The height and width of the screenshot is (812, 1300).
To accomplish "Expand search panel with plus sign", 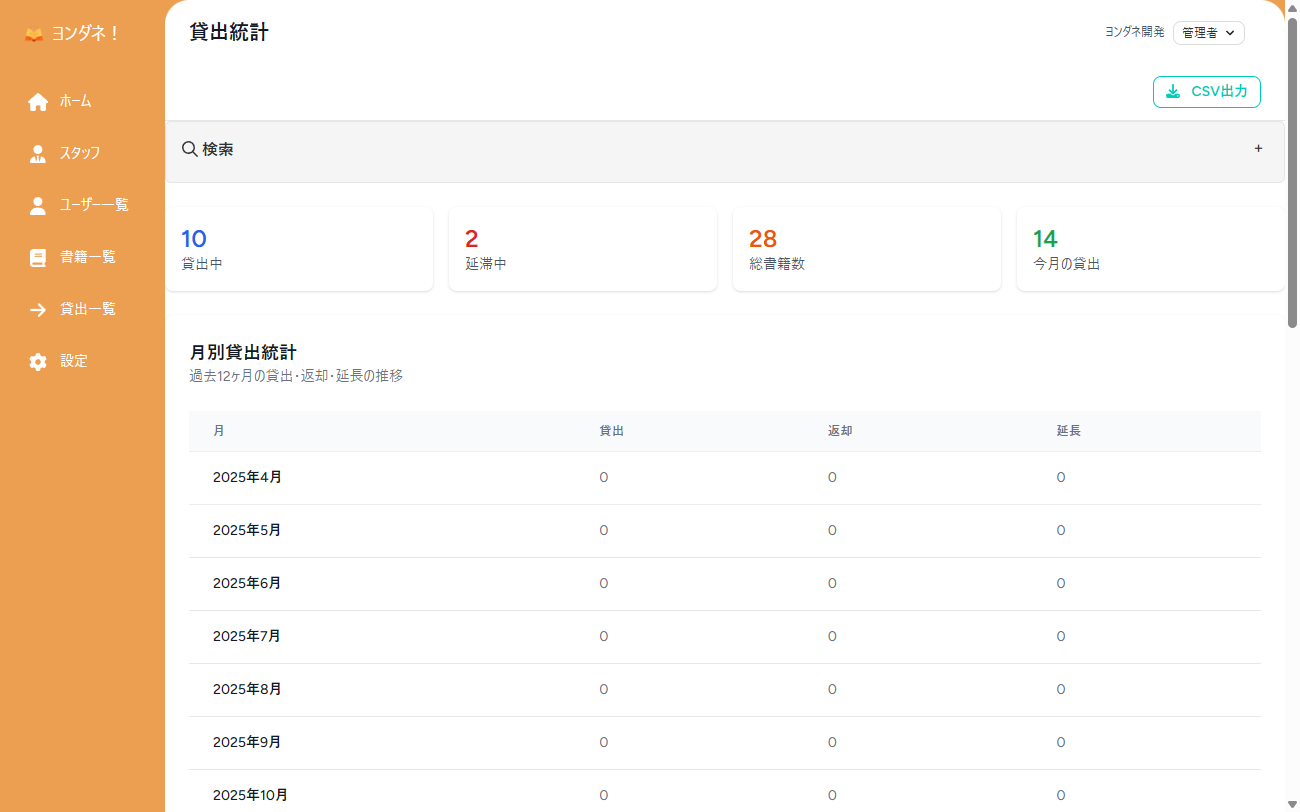I will 1258,149.
